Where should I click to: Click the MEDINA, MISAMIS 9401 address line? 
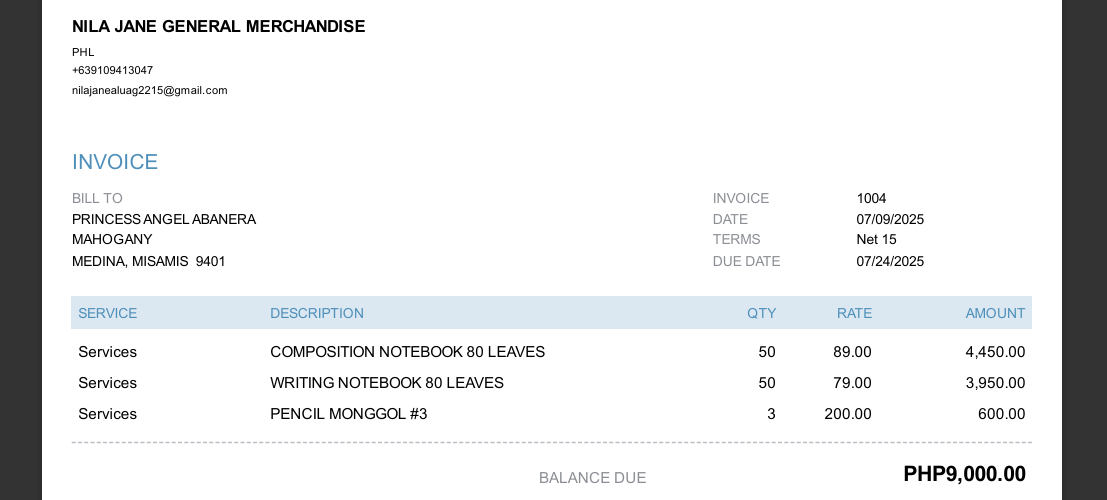149,261
